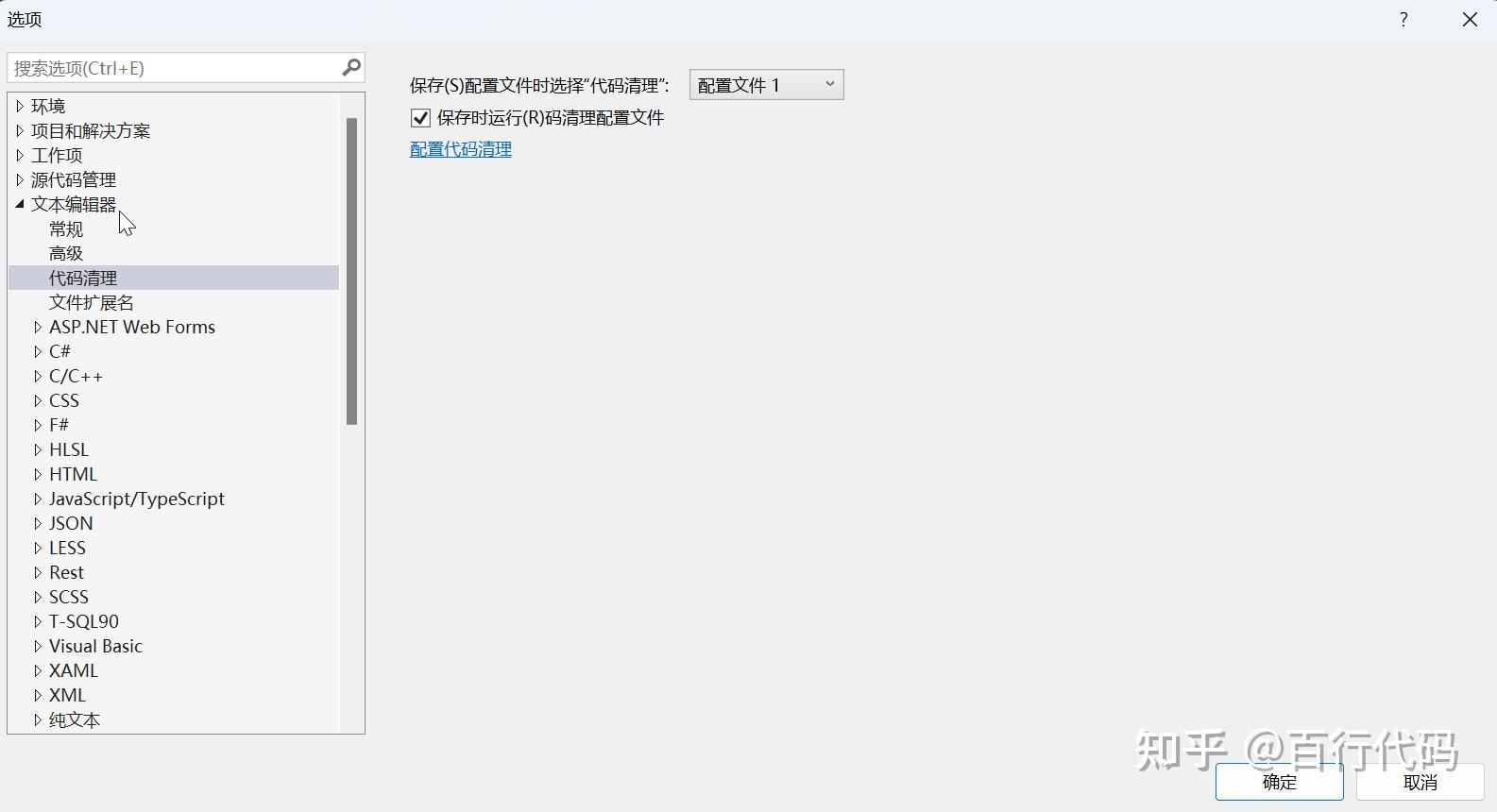Image resolution: width=1497 pixels, height=812 pixels.
Task: Select the C/C++ language label
Action: [x=76, y=376]
